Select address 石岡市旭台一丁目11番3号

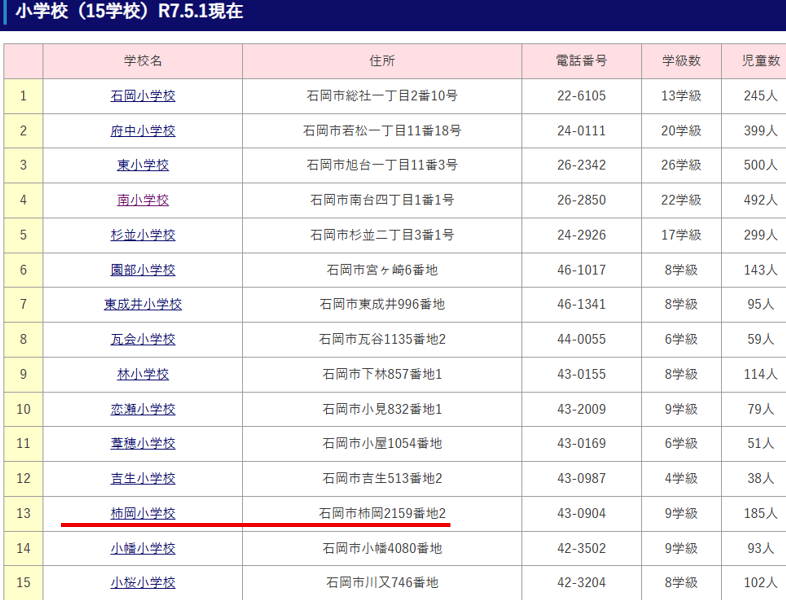click(x=382, y=165)
